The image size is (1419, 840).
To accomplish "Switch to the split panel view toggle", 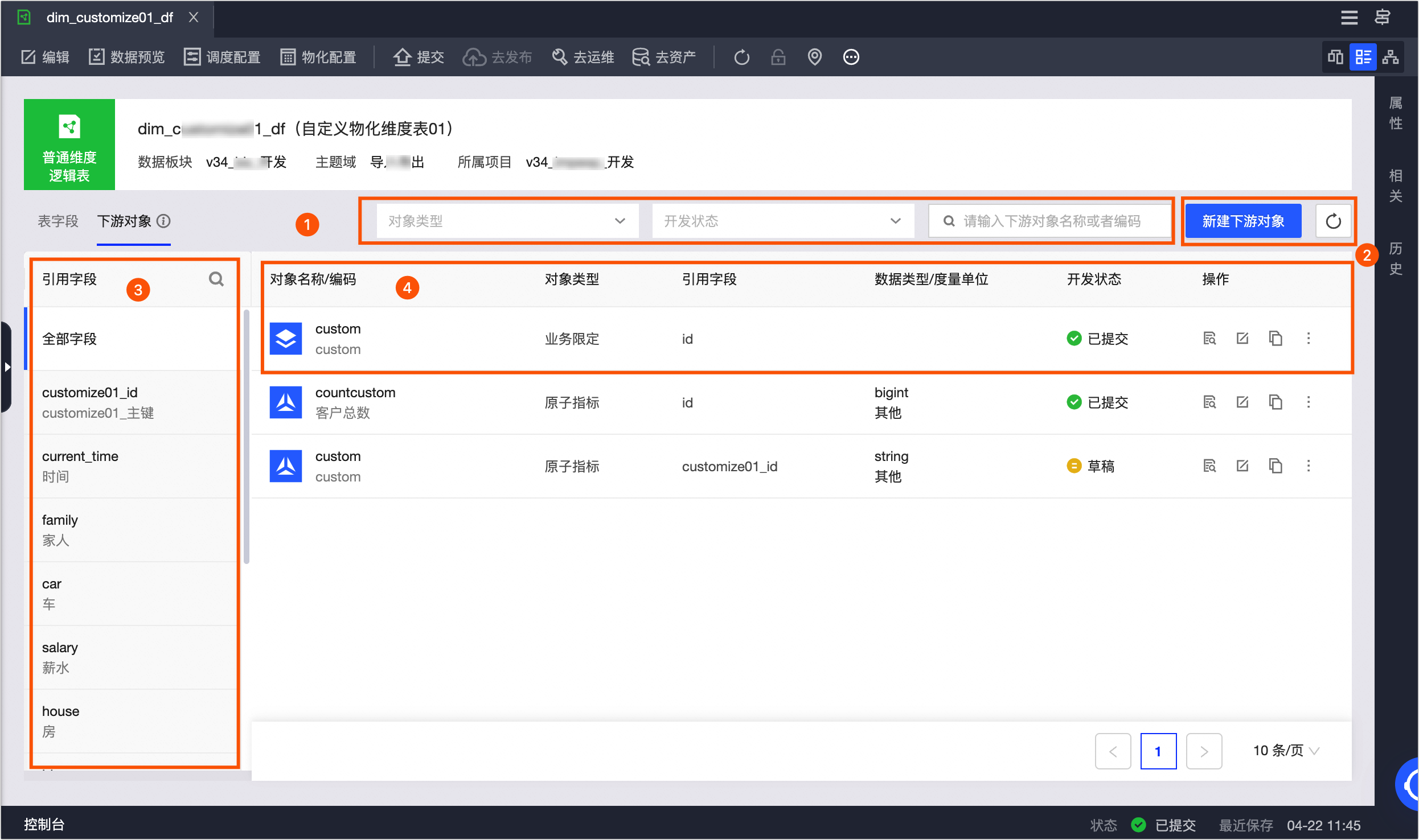I will point(1335,57).
